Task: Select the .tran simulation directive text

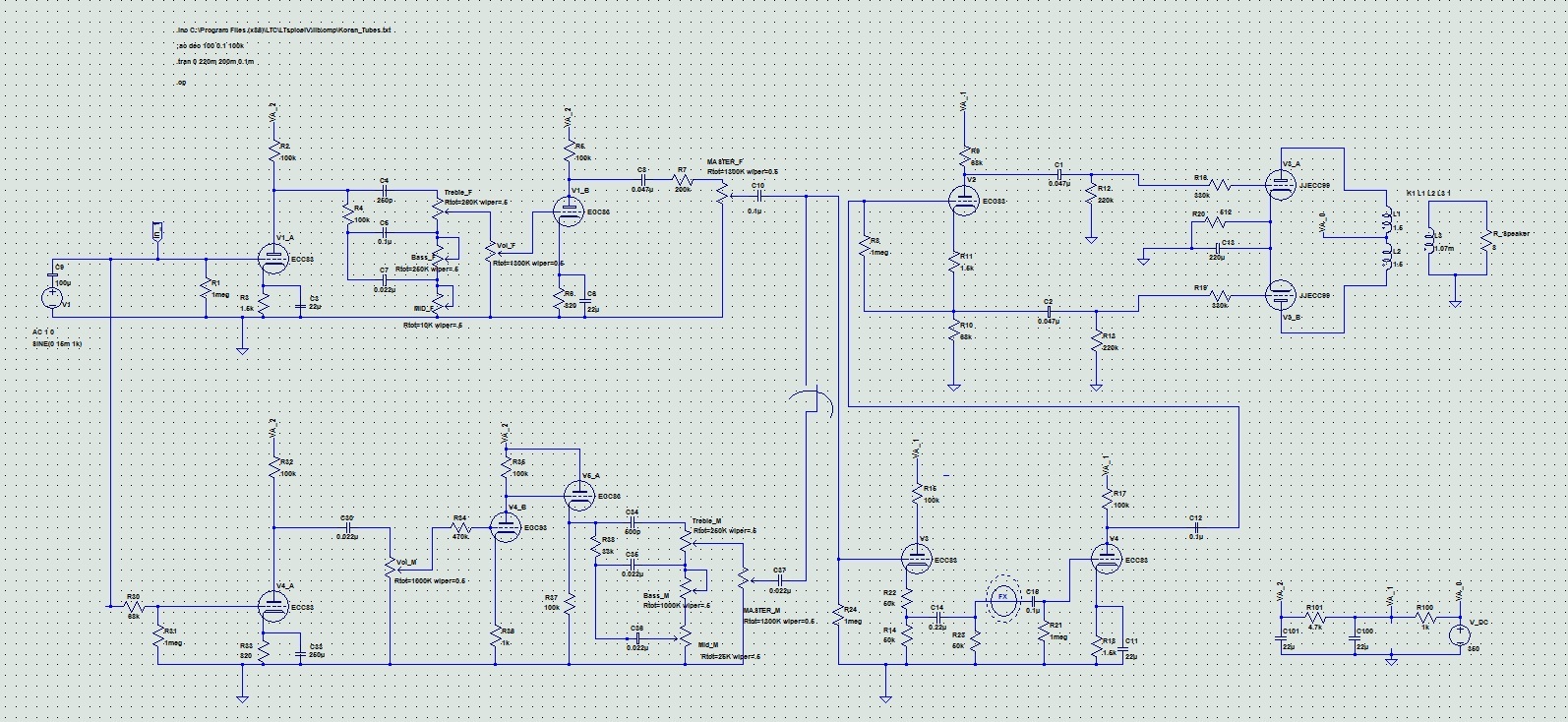Action: coord(214,62)
